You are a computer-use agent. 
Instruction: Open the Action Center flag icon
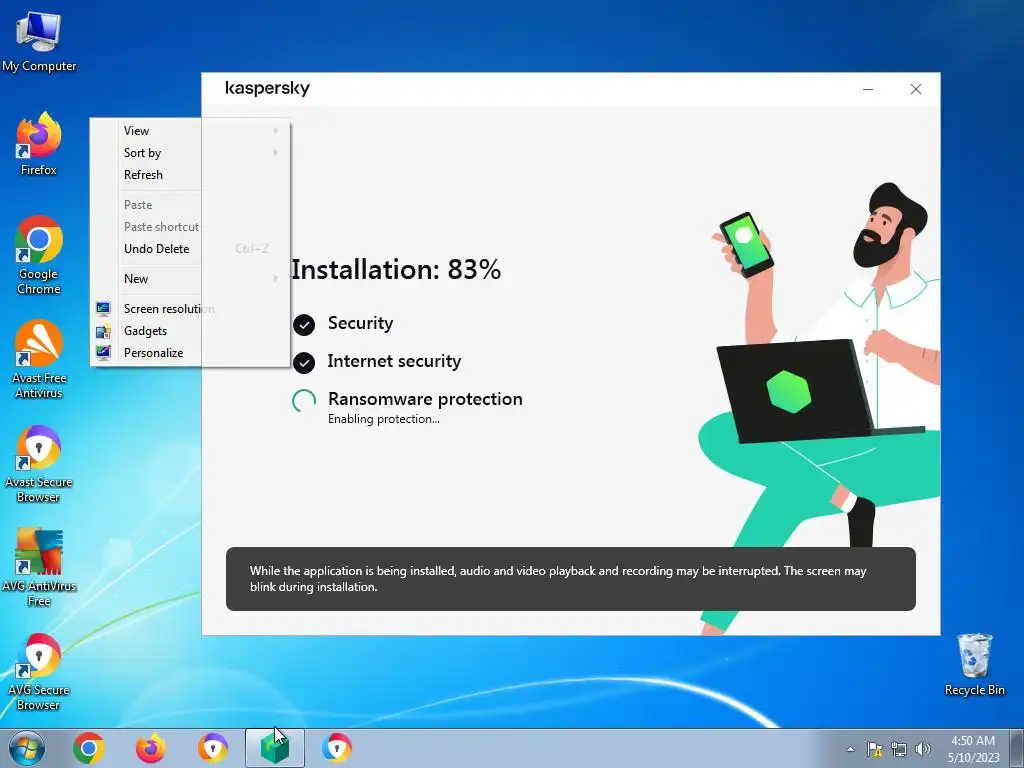click(874, 749)
